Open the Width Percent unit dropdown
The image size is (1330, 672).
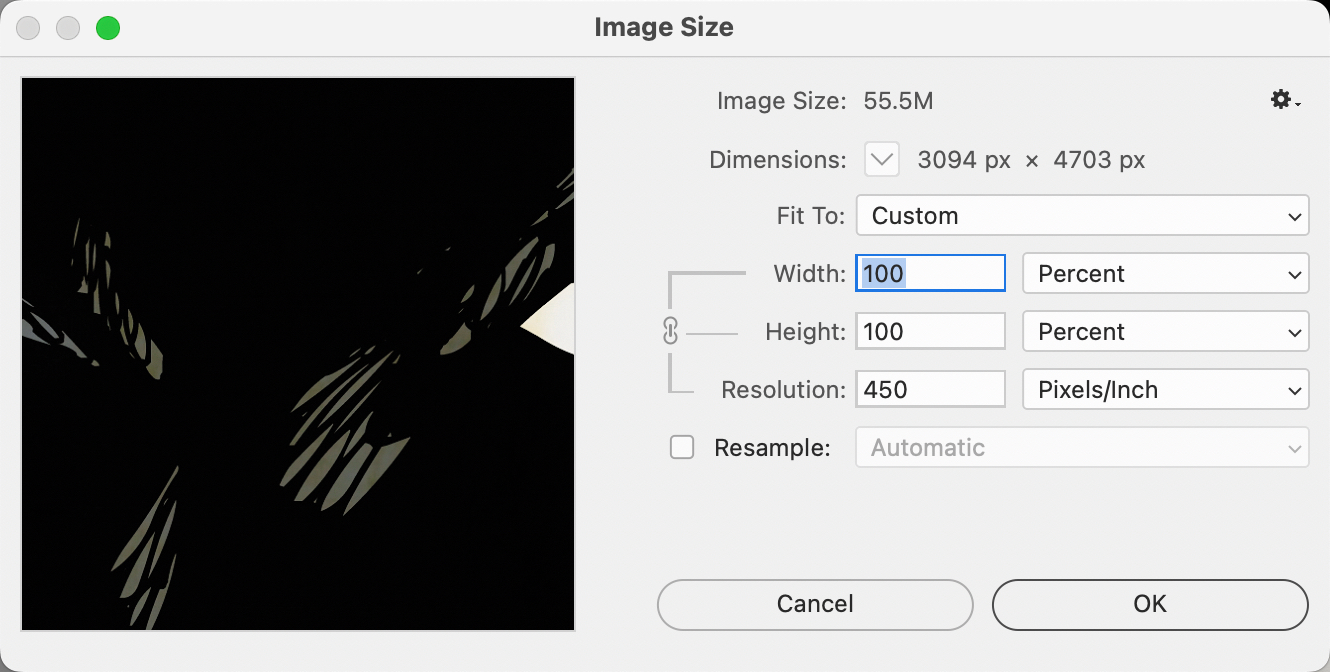(1165, 274)
